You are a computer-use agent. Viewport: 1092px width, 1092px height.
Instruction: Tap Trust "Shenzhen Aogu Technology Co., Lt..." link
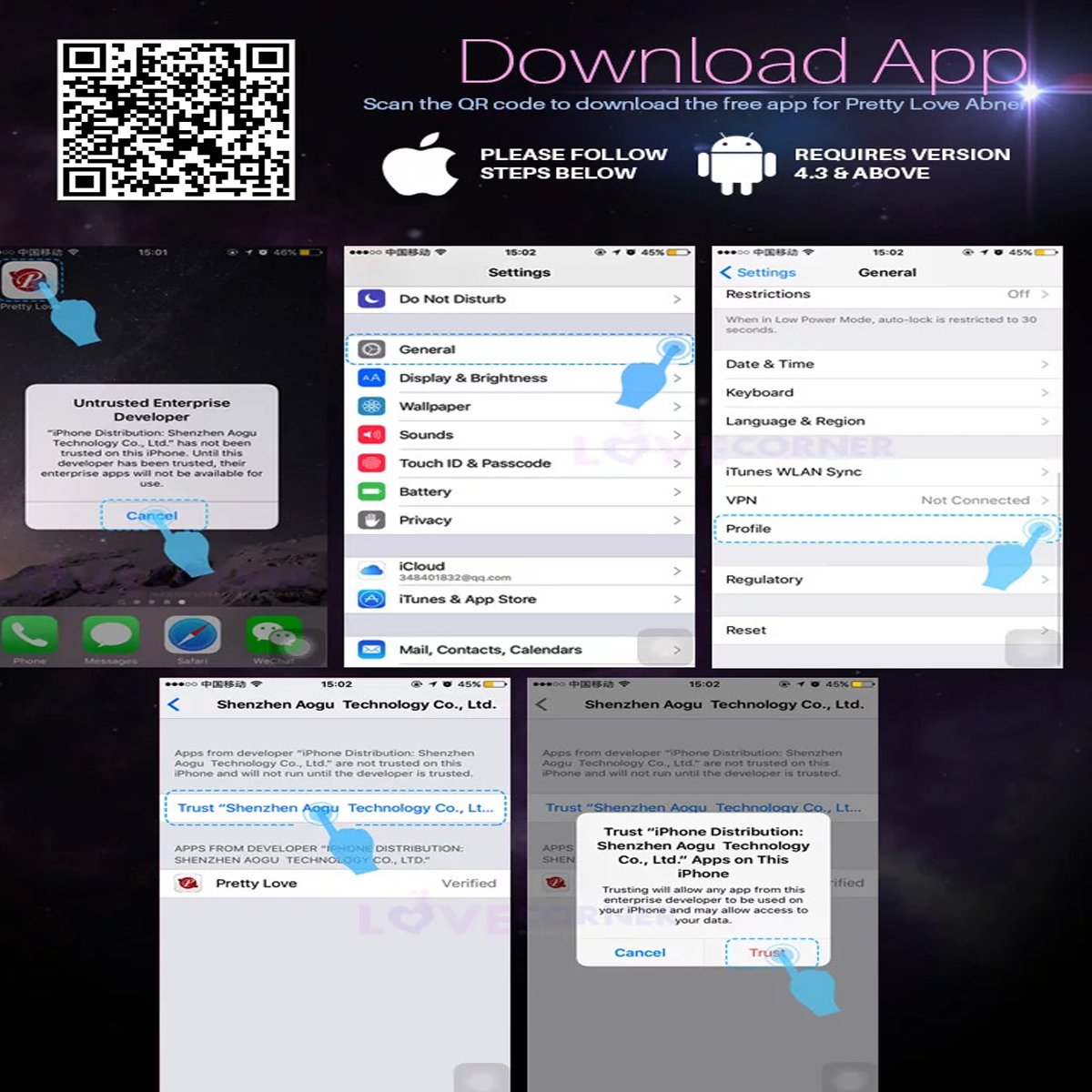(x=335, y=808)
